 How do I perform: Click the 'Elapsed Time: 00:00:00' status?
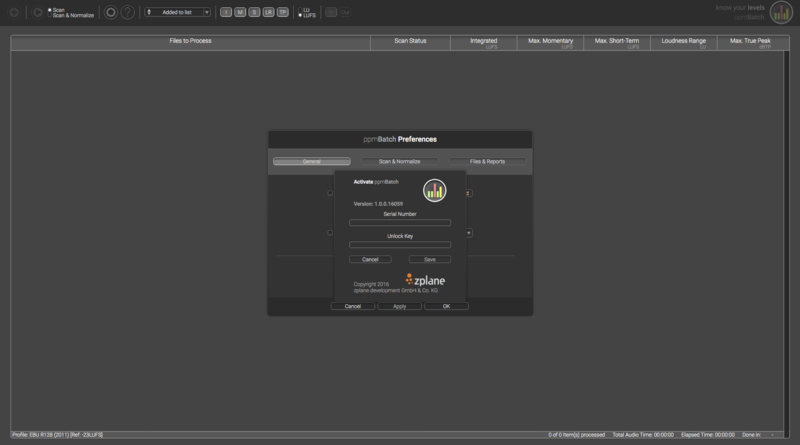(708, 435)
